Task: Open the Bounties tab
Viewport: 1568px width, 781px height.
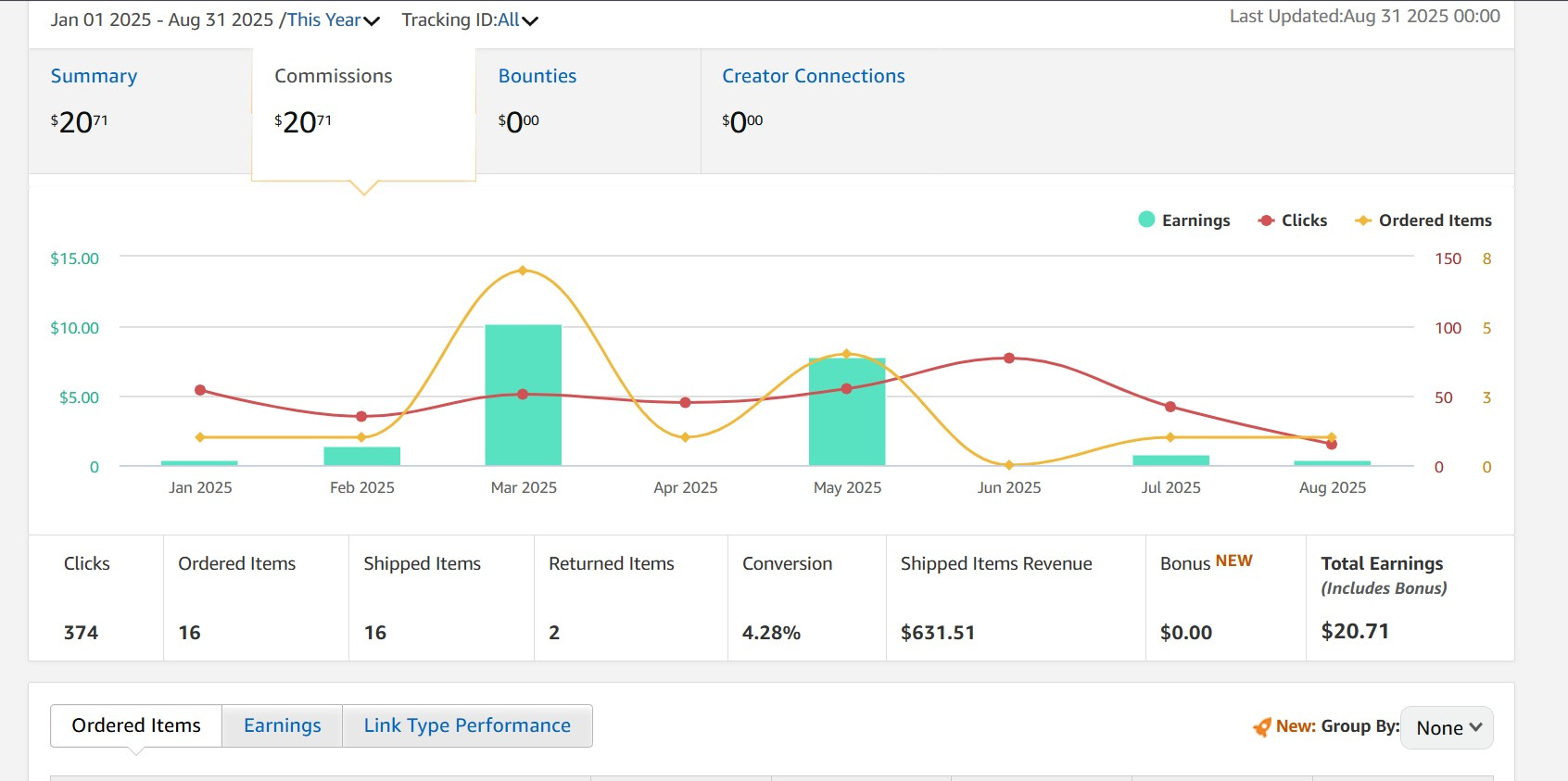Action: click(x=537, y=76)
